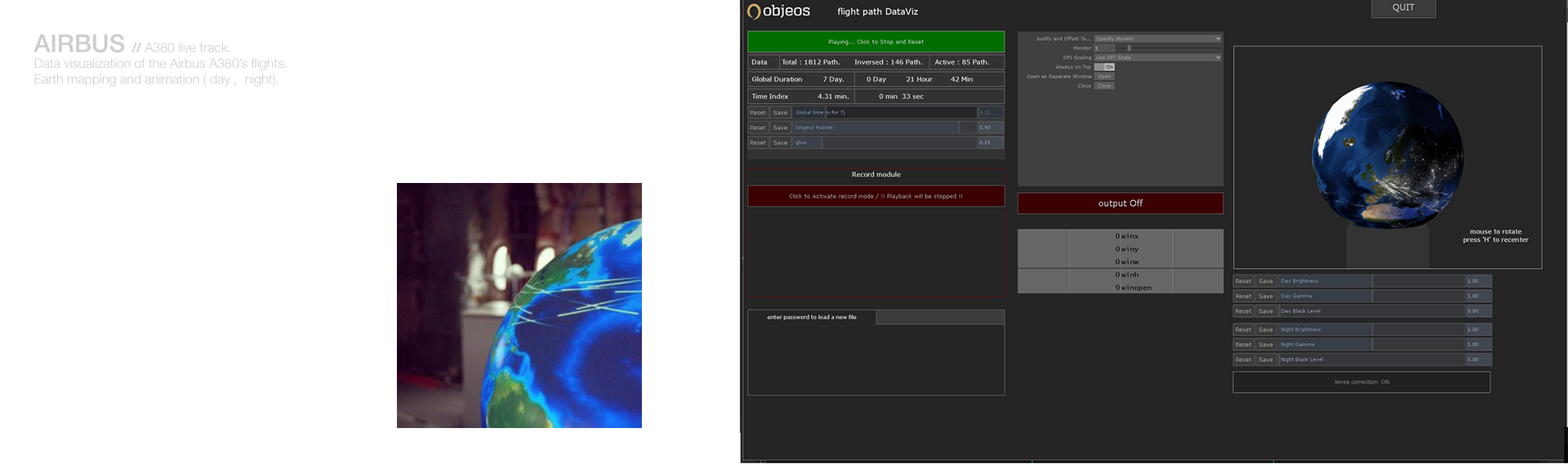Save the longueur trainée parameter
The width and height of the screenshot is (1568, 464).
click(x=780, y=127)
